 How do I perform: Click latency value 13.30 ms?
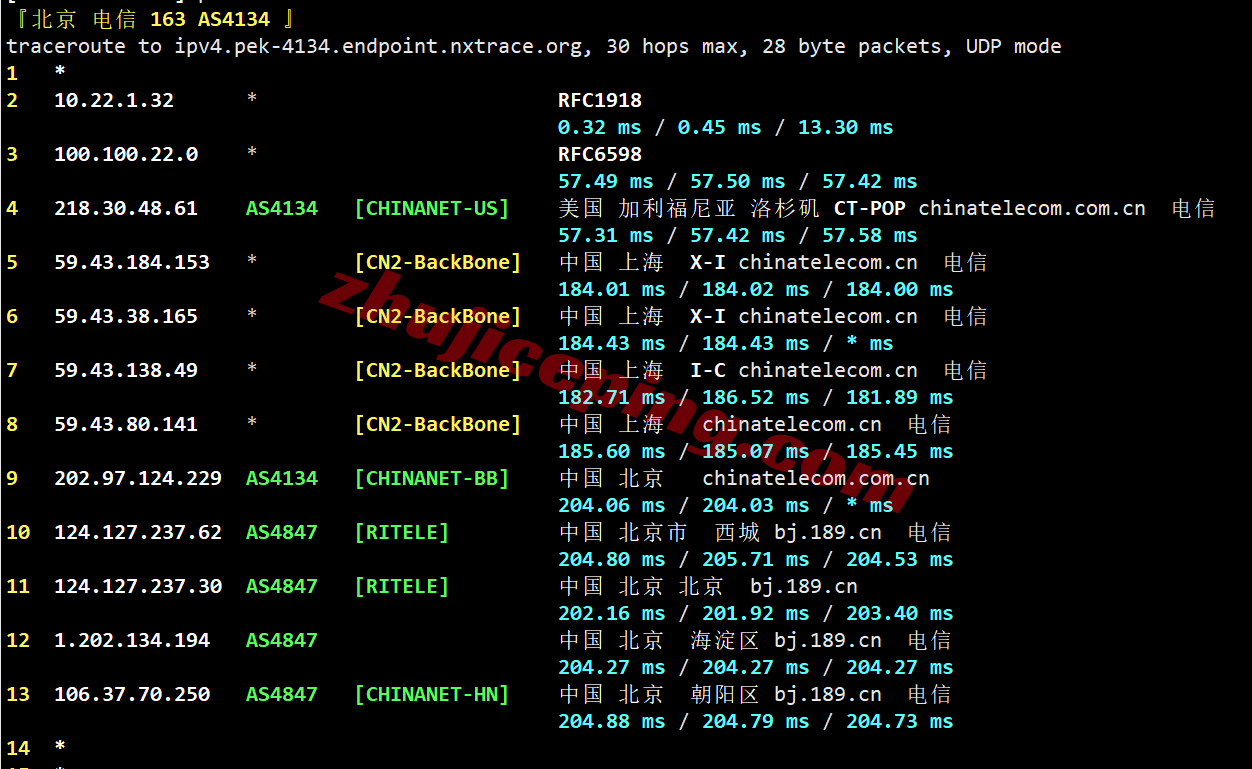click(x=846, y=127)
